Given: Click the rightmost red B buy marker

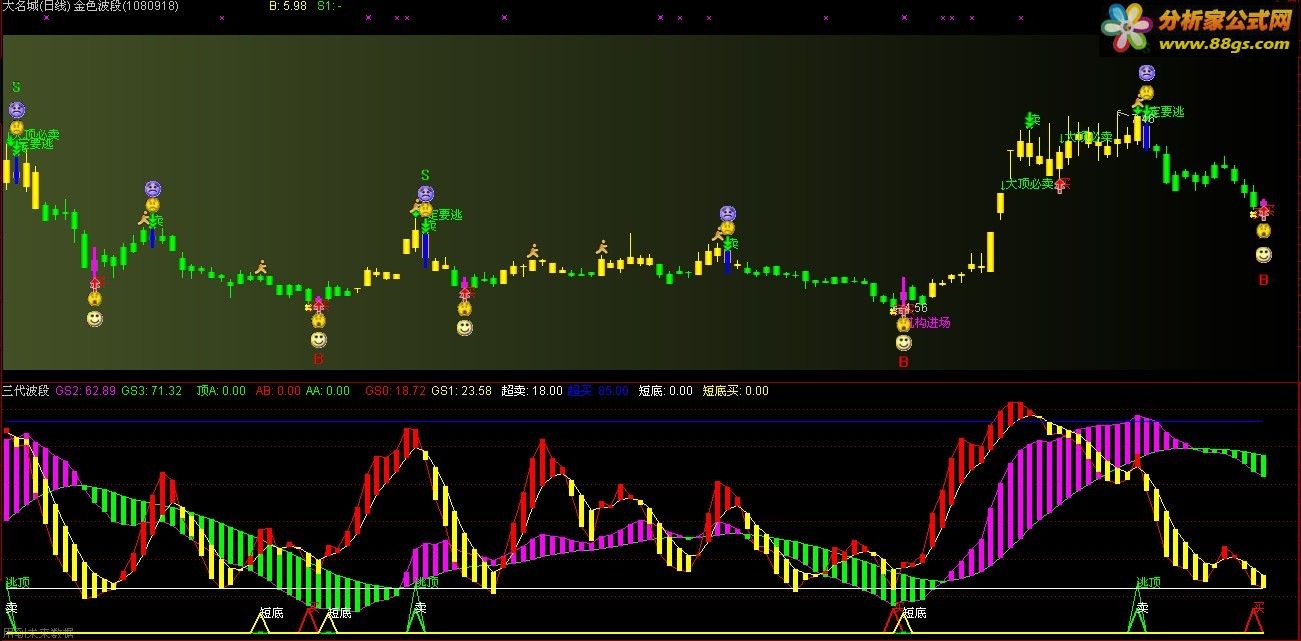Looking at the screenshot, I should point(1263,280).
